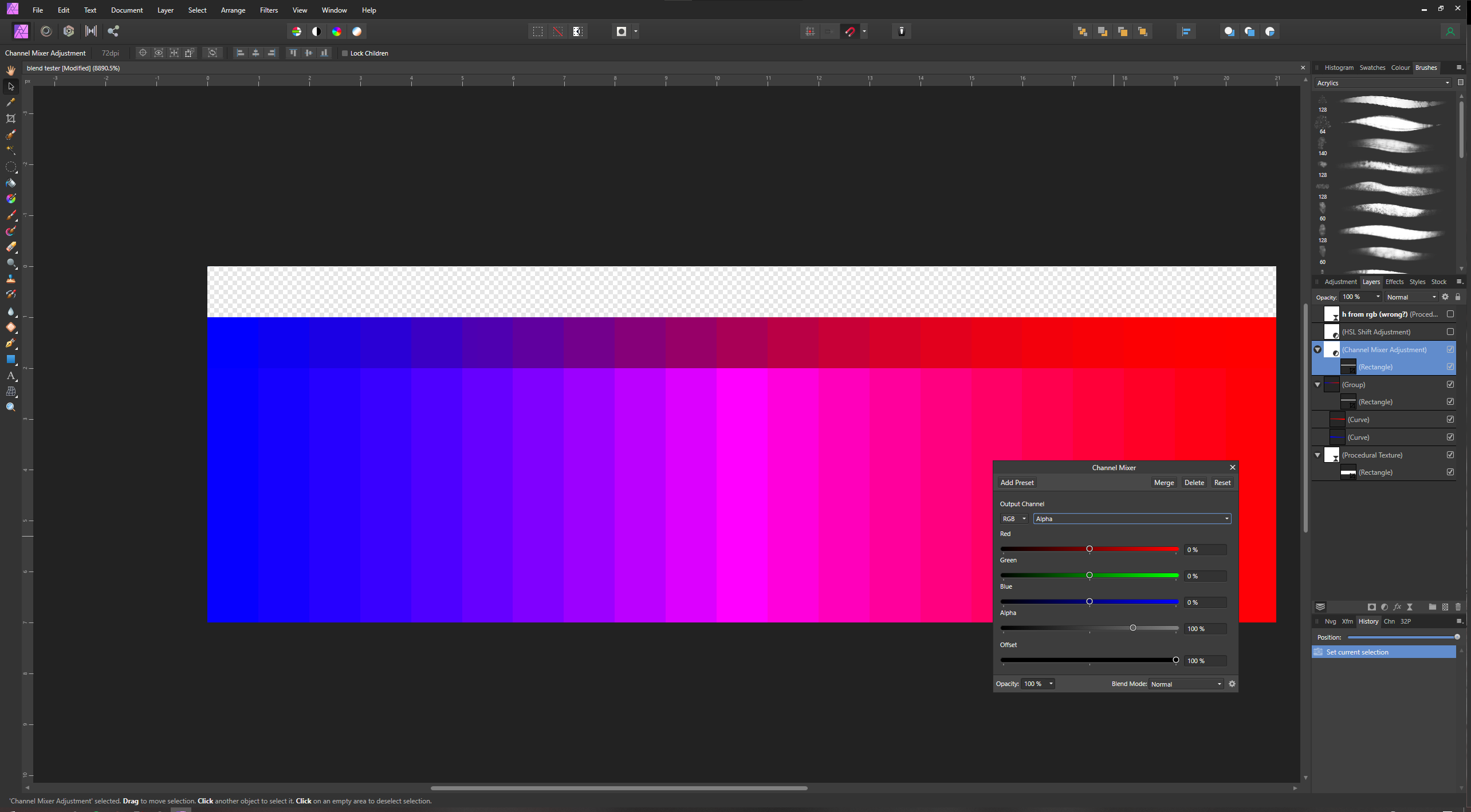This screenshot has height=812, width=1471.
Task: Select the Colour Picker tool
Action: (10, 102)
